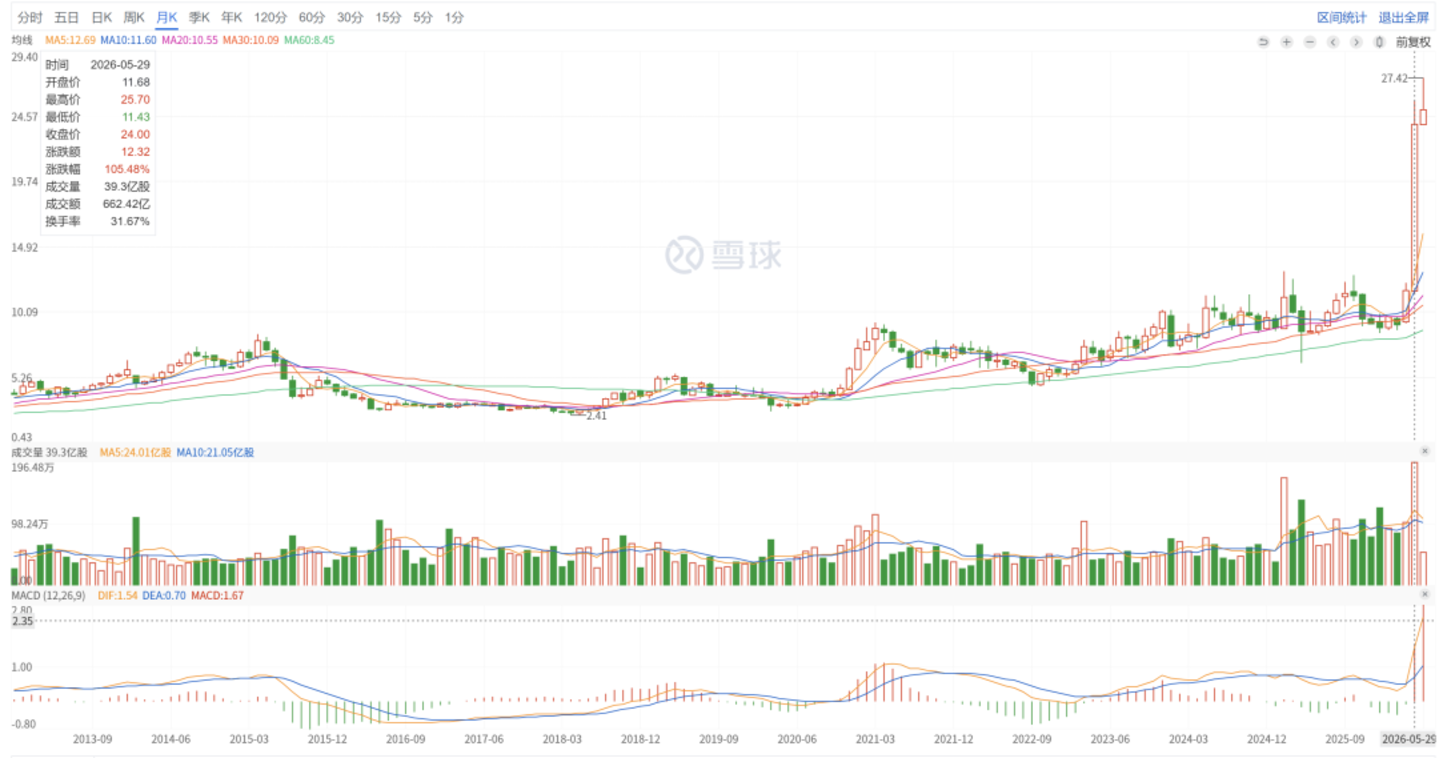The height and width of the screenshot is (758, 1439).
Task: Click the reset chart arrow icon
Action: (x=1263, y=41)
